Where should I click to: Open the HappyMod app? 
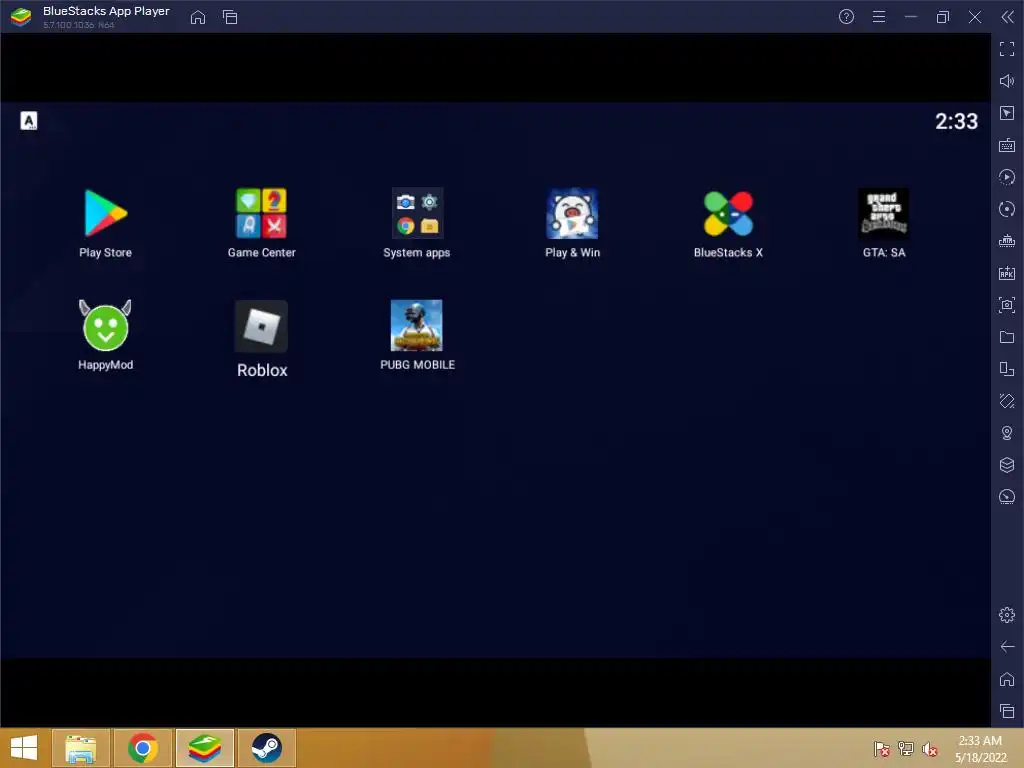tap(105, 325)
